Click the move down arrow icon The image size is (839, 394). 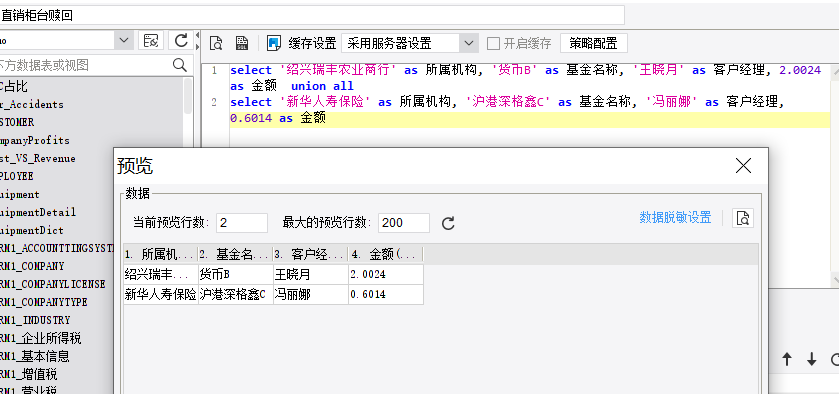pos(812,359)
